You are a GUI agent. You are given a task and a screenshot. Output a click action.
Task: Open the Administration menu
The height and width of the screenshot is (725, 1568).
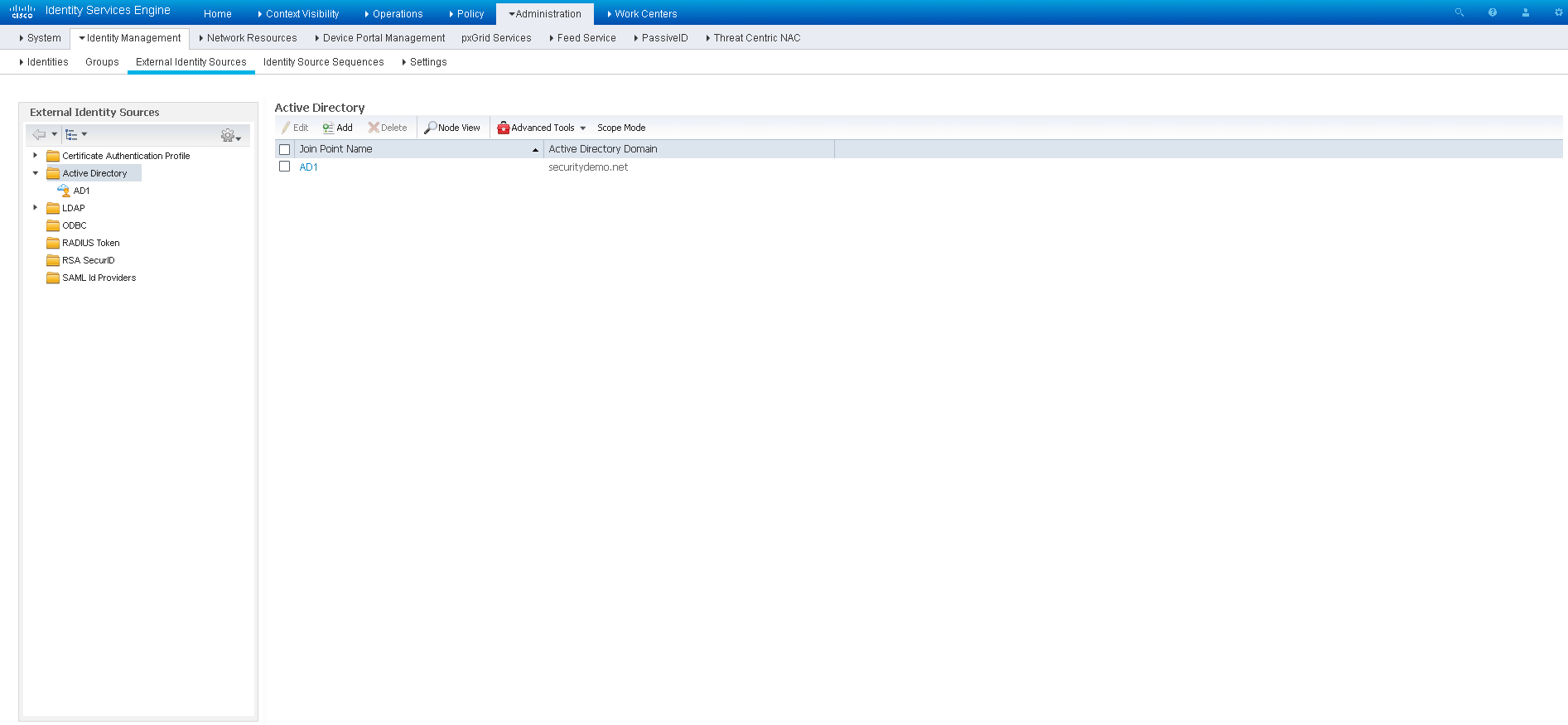pyautogui.click(x=545, y=14)
